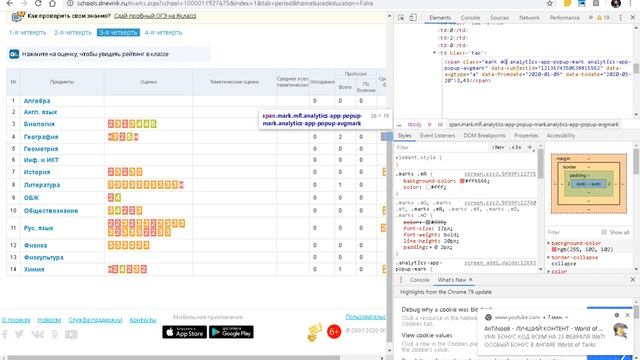Open the Контакты footer link
Image resolution: width=640 pixels, height=360 pixels.
[143, 320]
